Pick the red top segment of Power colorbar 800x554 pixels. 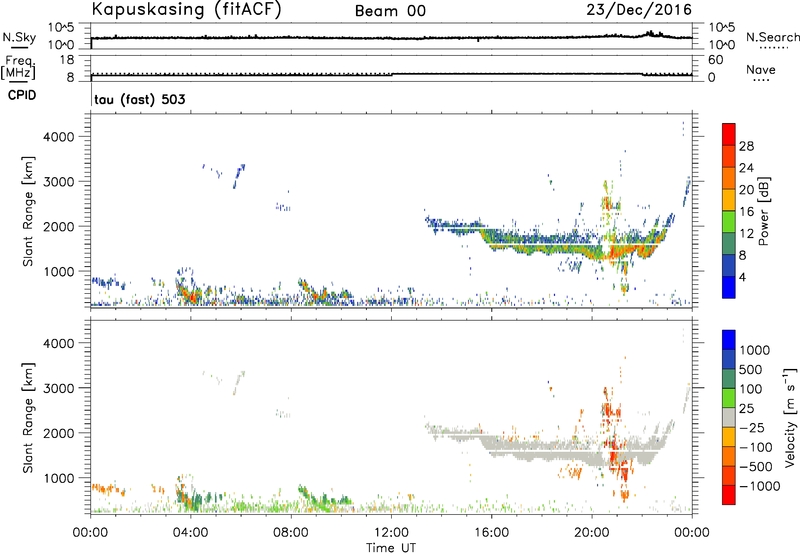729,134
